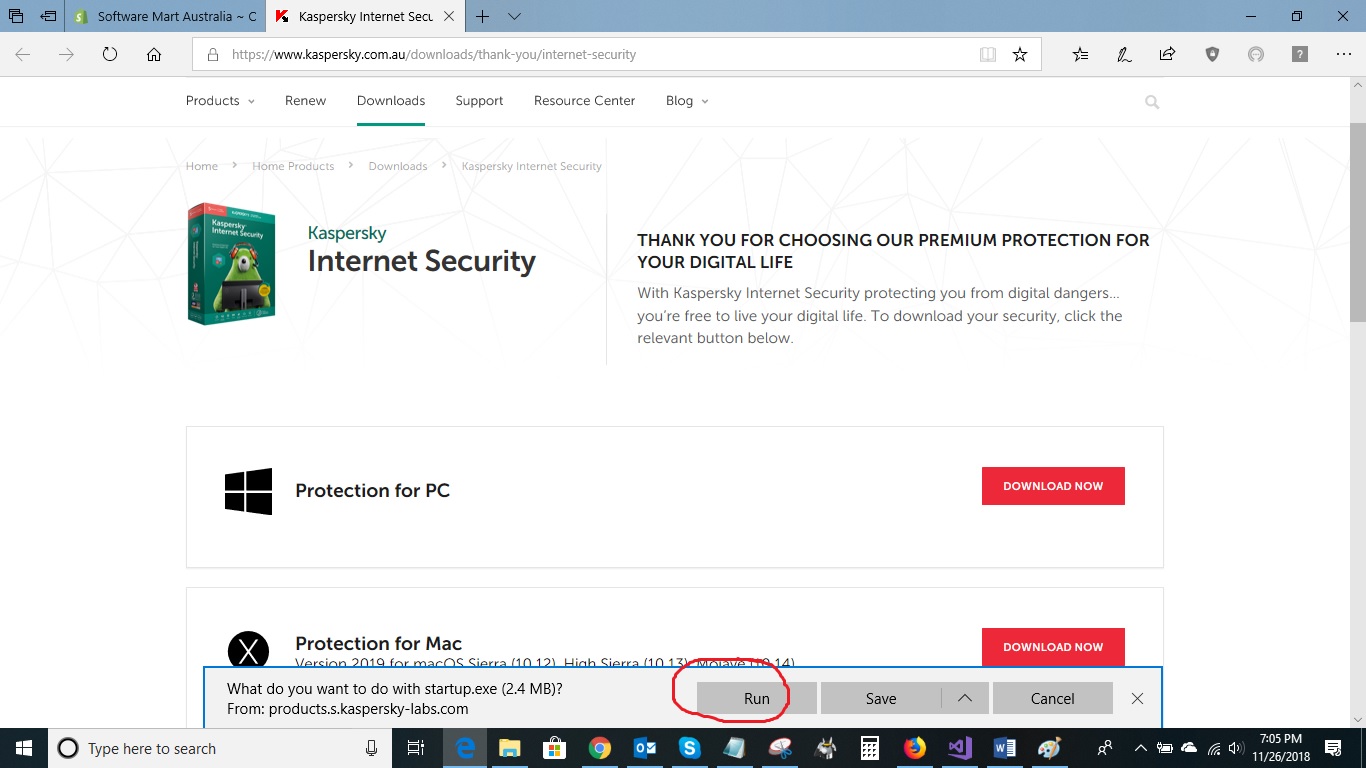
Task: Cancel the startup.exe download
Action: pyautogui.click(x=1053, y=698)
